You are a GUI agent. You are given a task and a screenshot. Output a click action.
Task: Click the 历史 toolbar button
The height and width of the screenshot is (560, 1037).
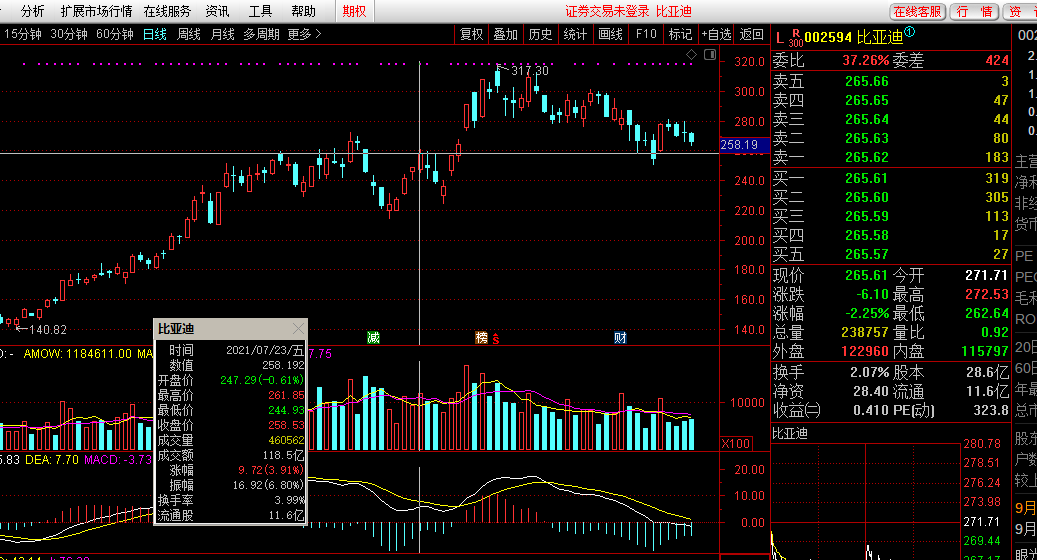click(540, 34)
